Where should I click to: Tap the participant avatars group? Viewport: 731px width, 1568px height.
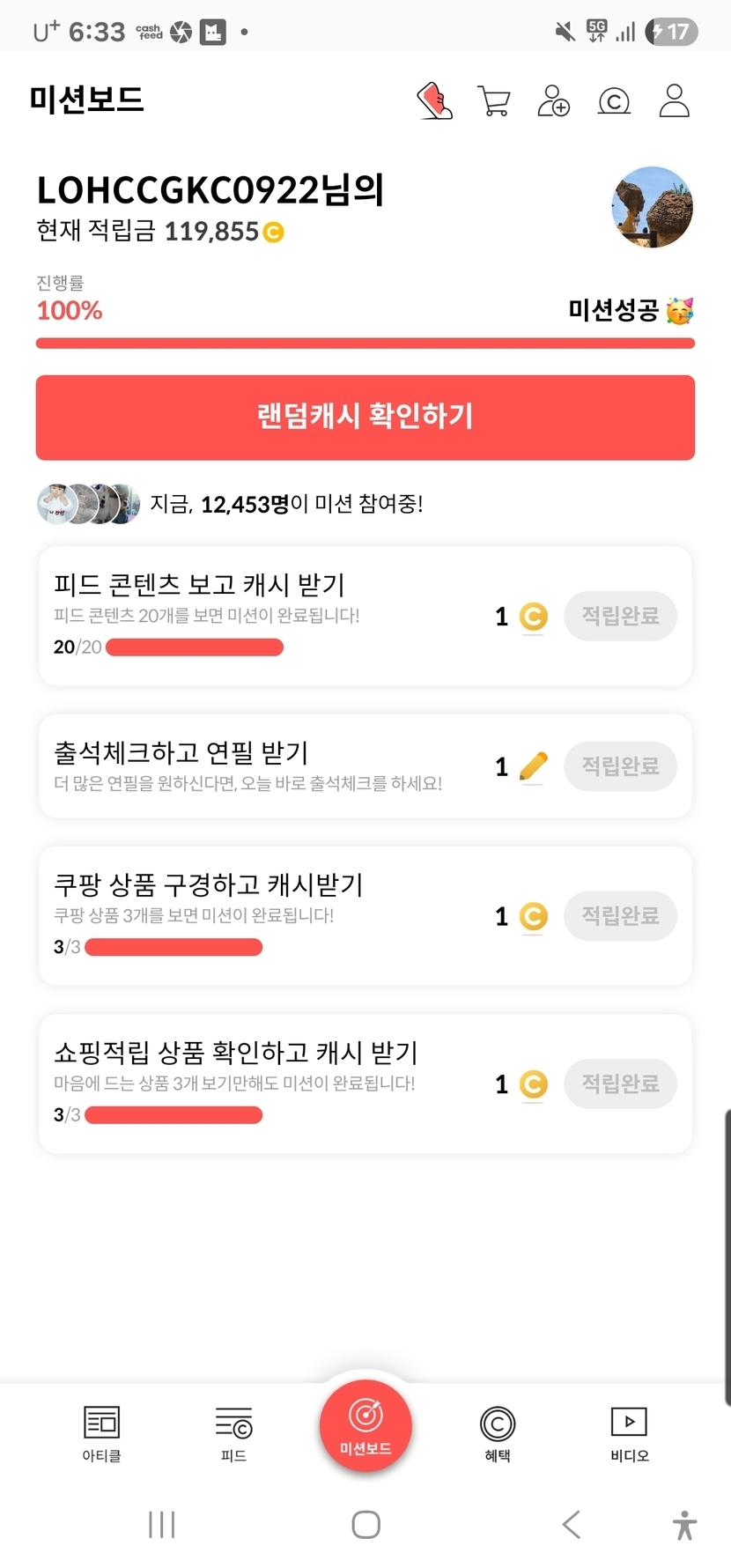[88, 504]
